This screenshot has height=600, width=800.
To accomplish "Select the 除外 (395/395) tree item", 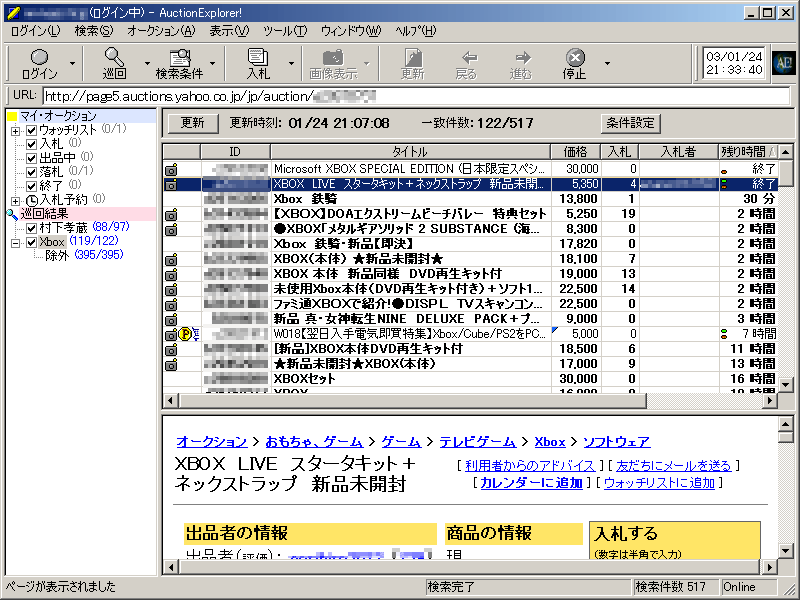I will (x=84, y=255).
